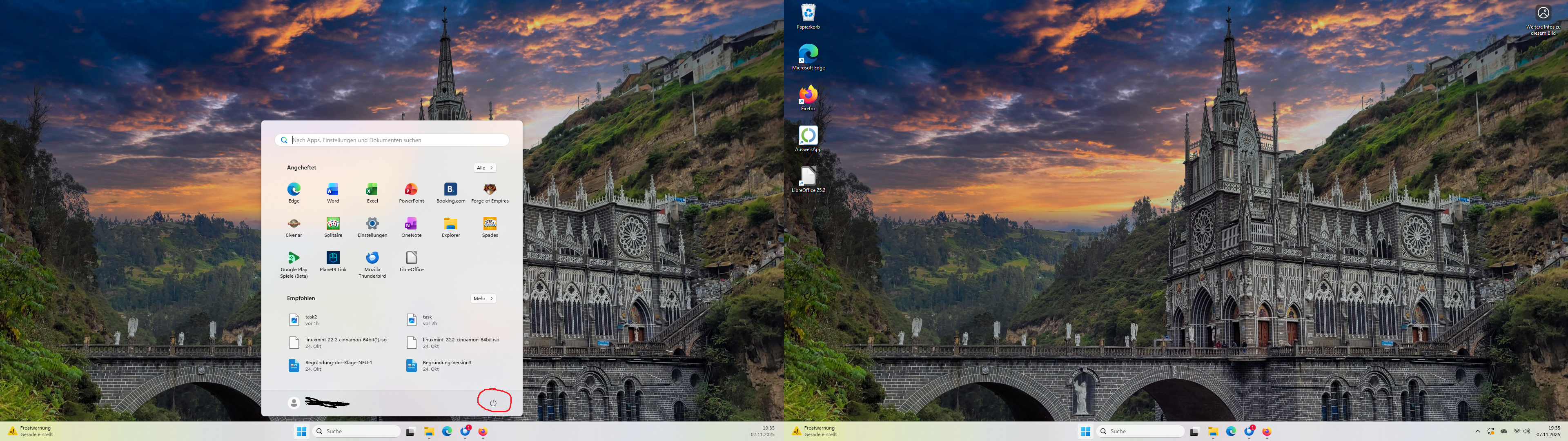
Task: Open Weitere Infos zu diesem Bild
Action: pos(1543,13)
